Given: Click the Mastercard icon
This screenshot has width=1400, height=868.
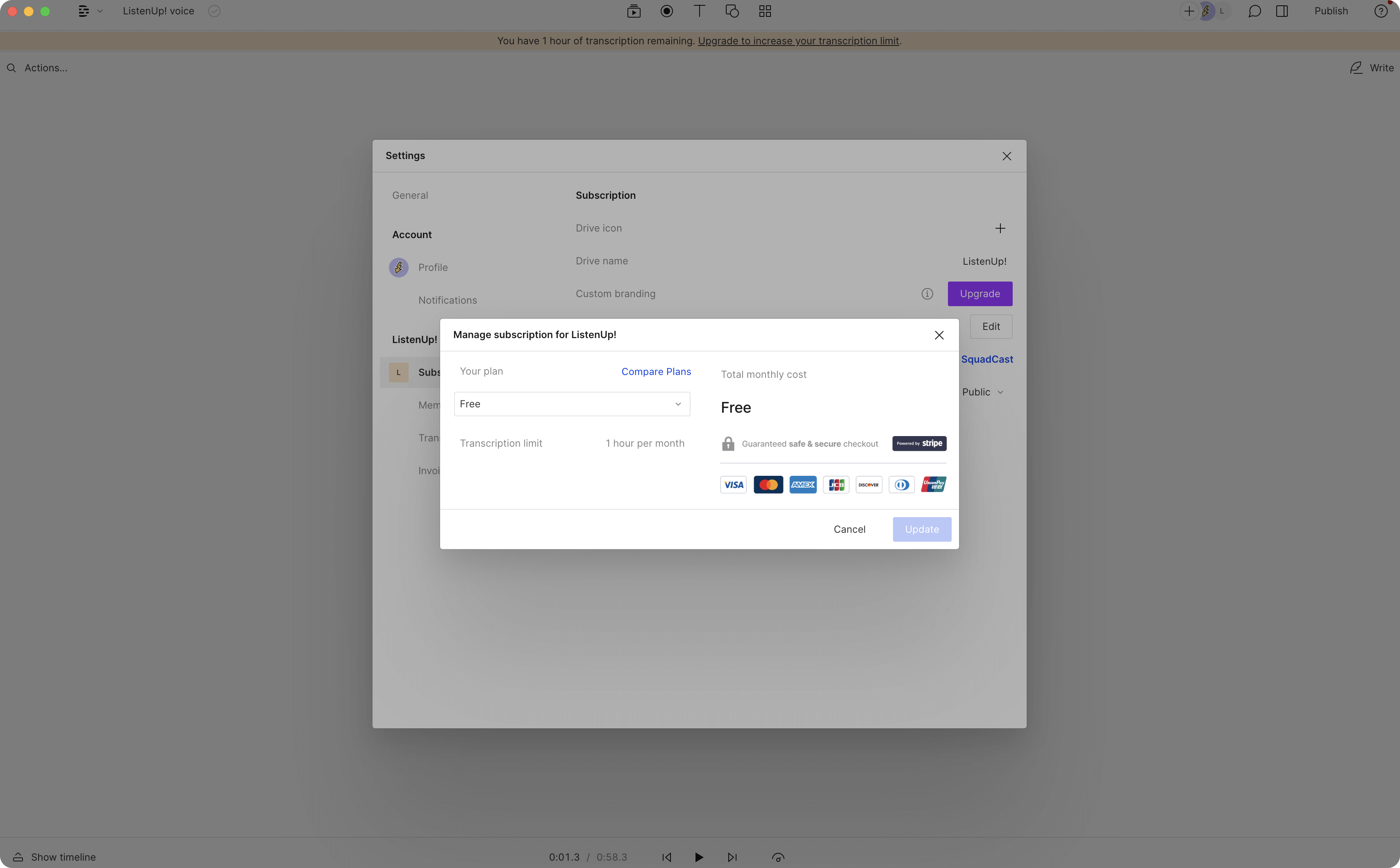Looking at the screenshot, I should [x=768, y=484].
